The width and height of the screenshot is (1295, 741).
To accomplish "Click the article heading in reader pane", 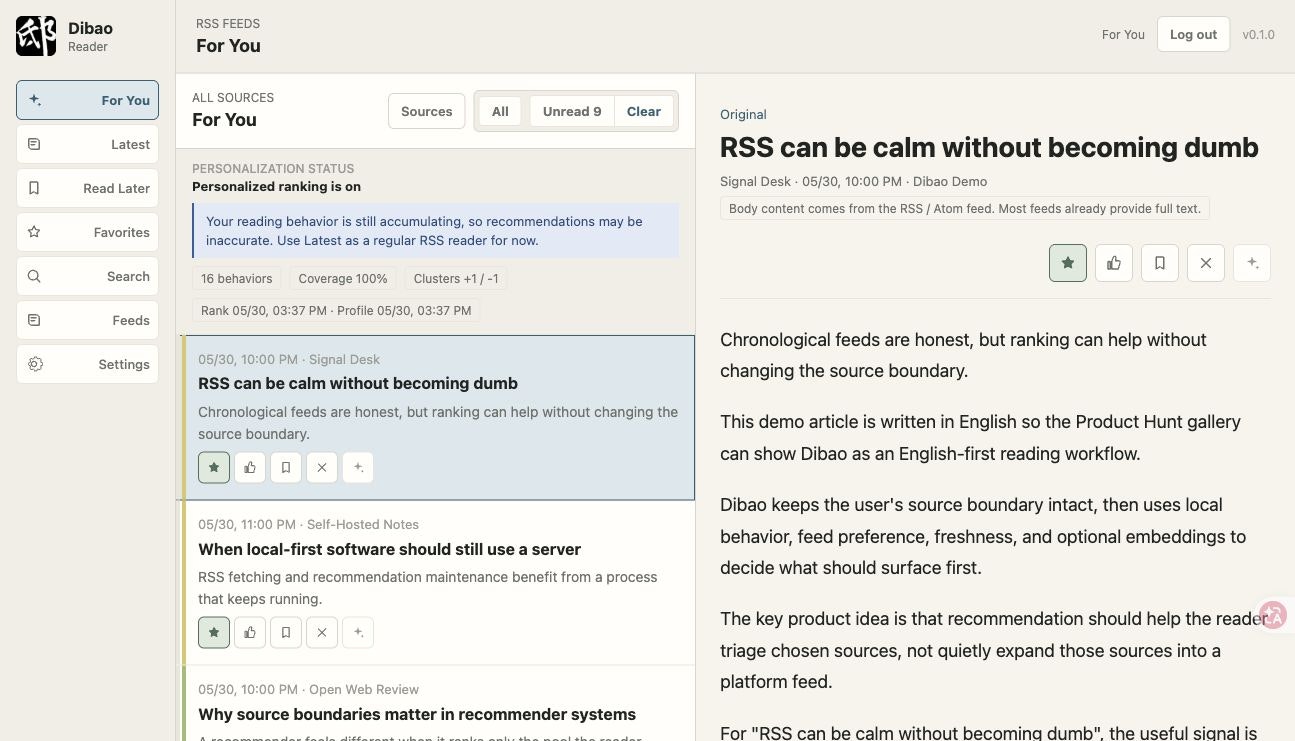I will point(989,148).
